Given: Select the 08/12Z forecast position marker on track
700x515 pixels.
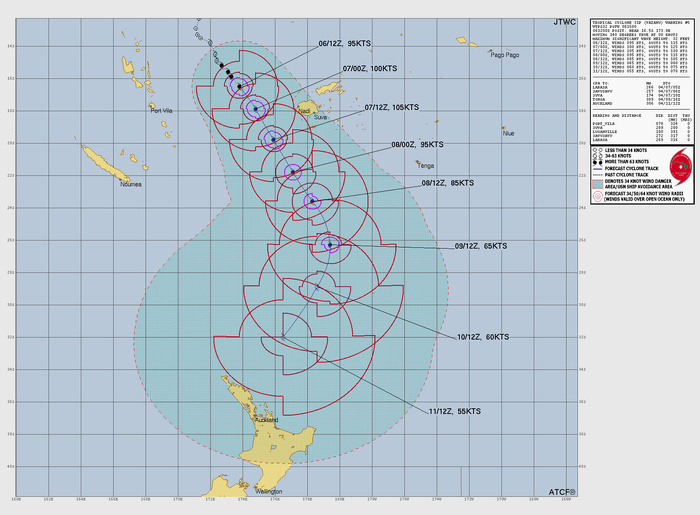Looking at the screenshot, I should [x=312, y=201].
